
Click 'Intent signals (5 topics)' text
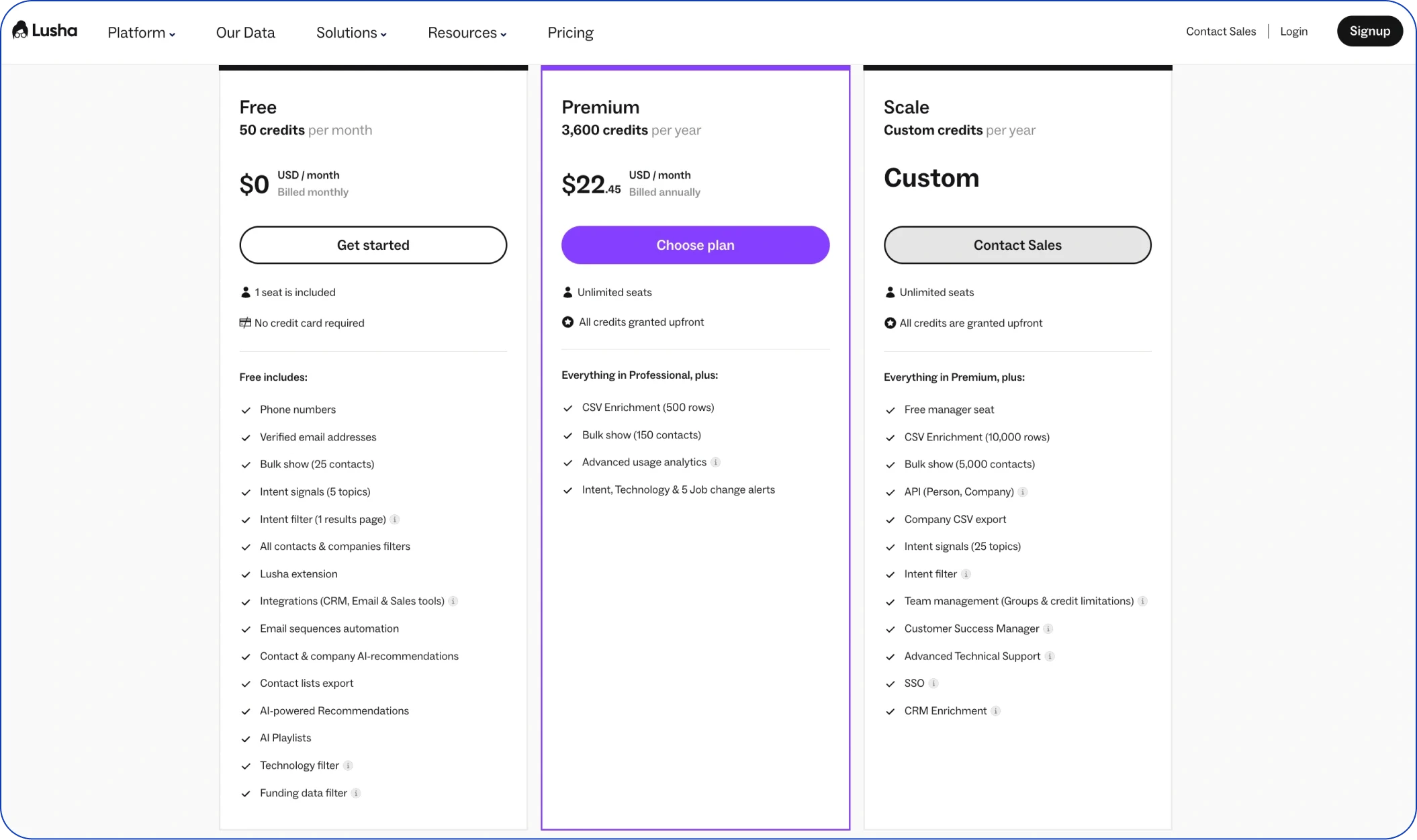pyautogui.click(x=315, y=492)
